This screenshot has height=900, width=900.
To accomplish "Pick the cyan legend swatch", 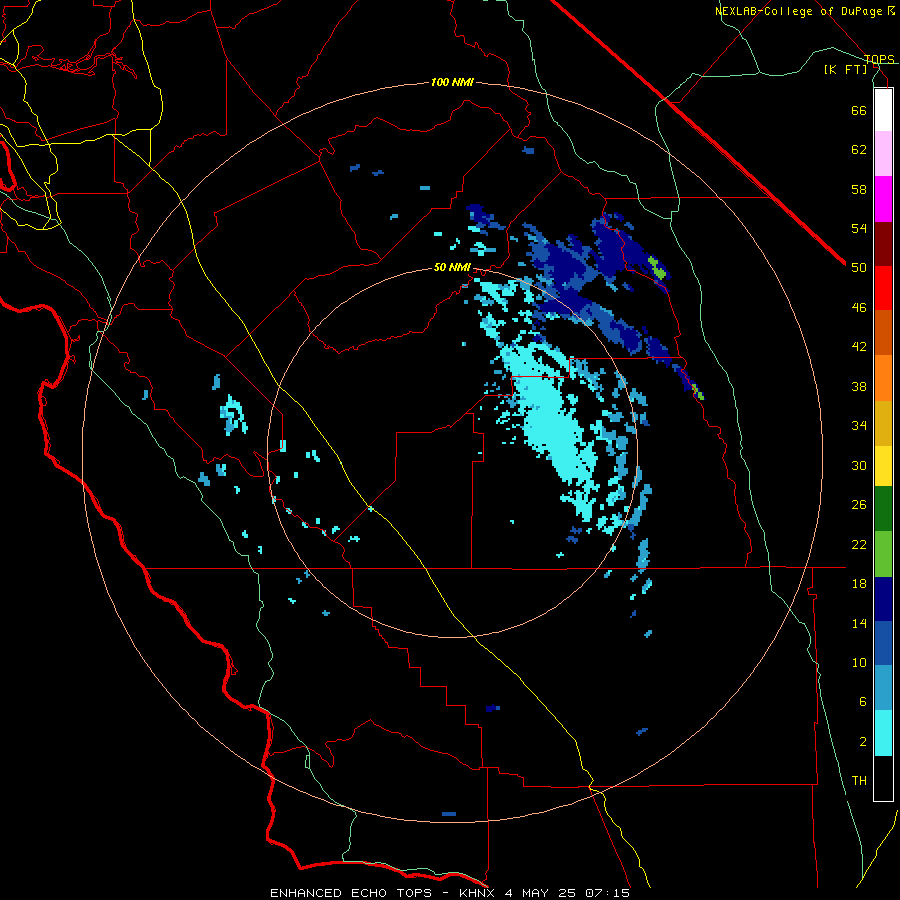I will click(x=883, y=734).
